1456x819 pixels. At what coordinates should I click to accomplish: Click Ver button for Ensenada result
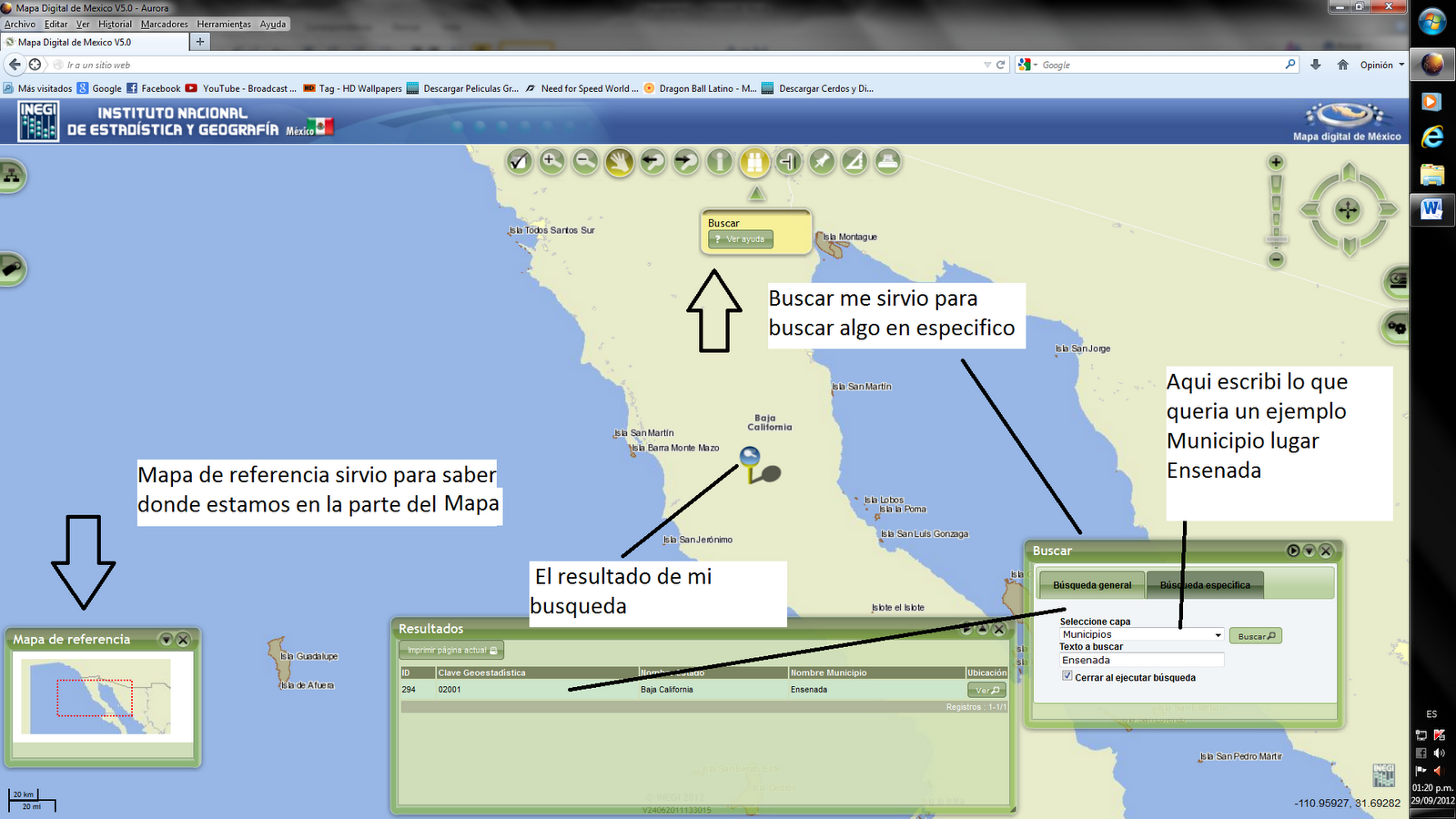pos(986,690)
